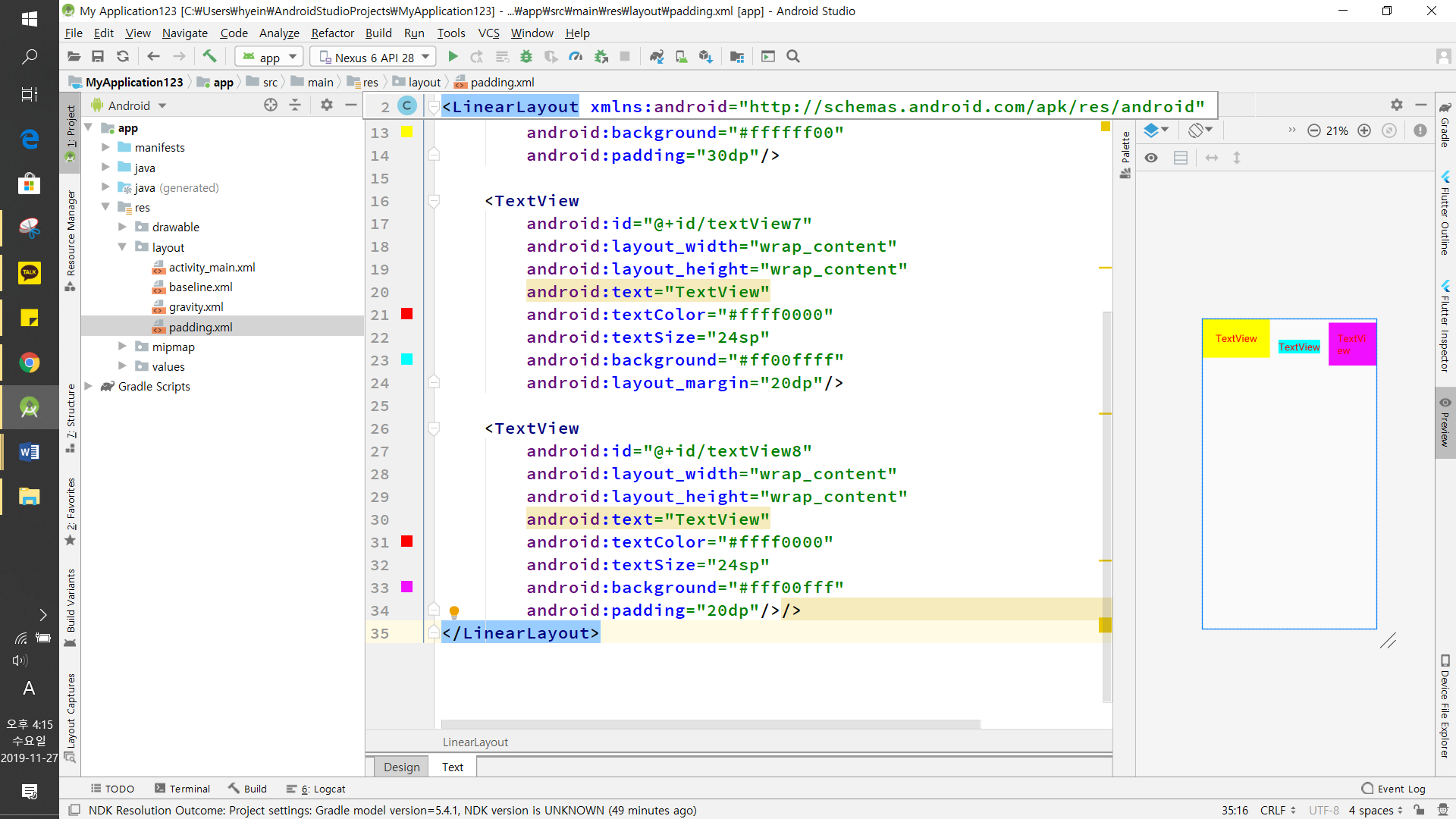
Task: Click the Make Project hammer icon
Action: (209, 57)
